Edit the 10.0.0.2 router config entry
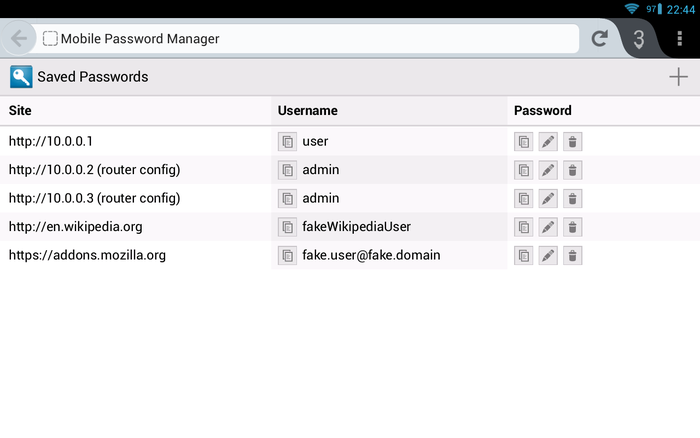This screenshot has width=700, height=438. pyautogui.click(x=548, y=170)
